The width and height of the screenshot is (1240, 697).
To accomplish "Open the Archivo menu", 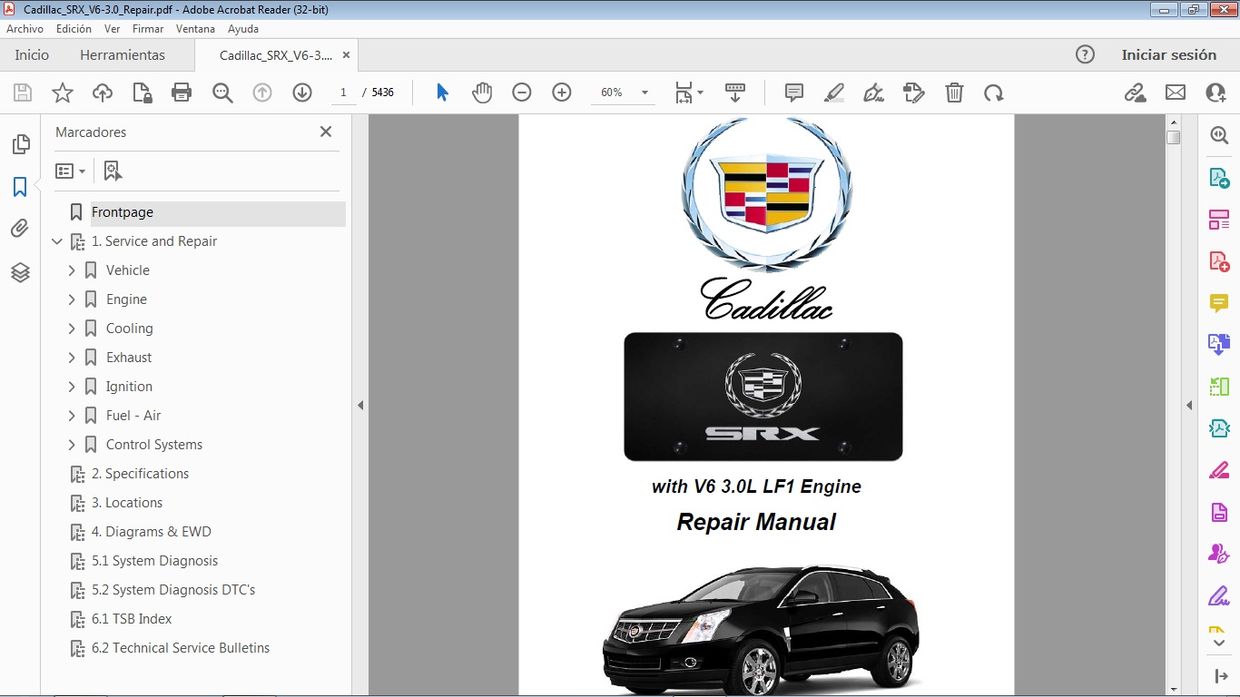I will [x=25, y=28].
